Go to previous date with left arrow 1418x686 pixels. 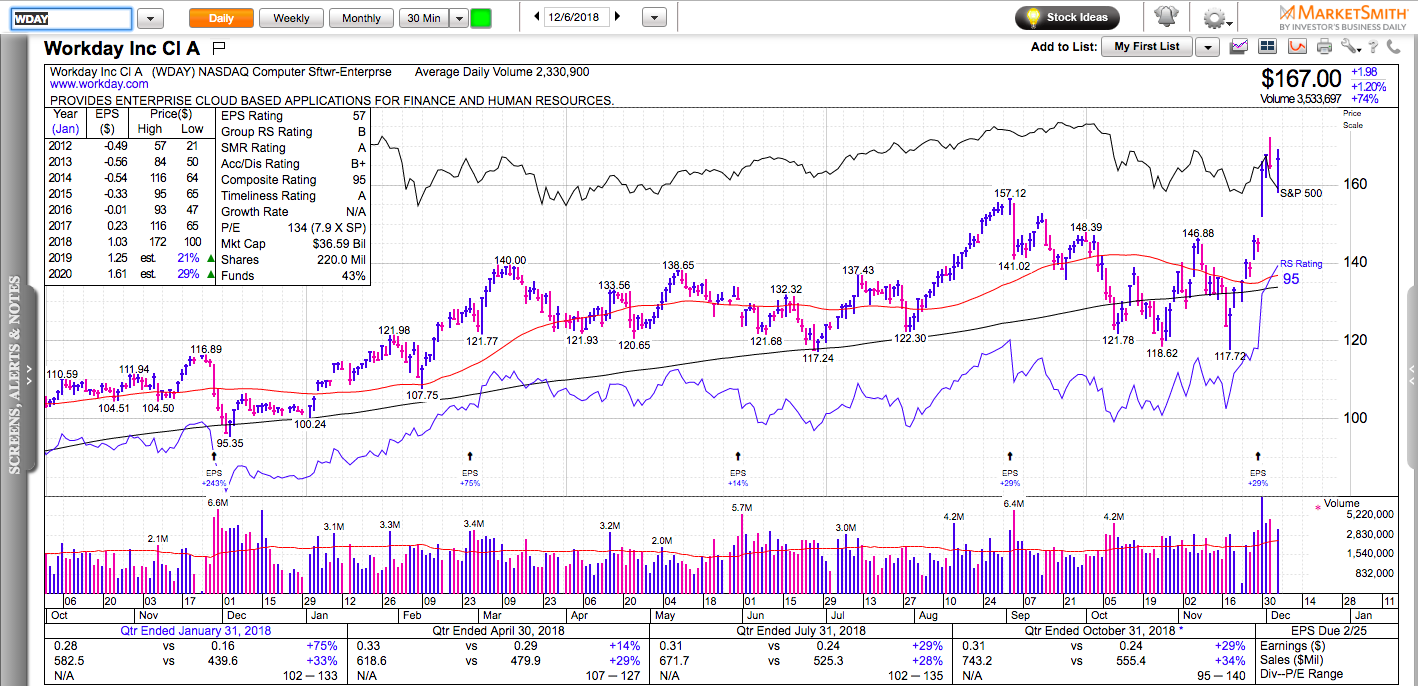click(537, 17)
